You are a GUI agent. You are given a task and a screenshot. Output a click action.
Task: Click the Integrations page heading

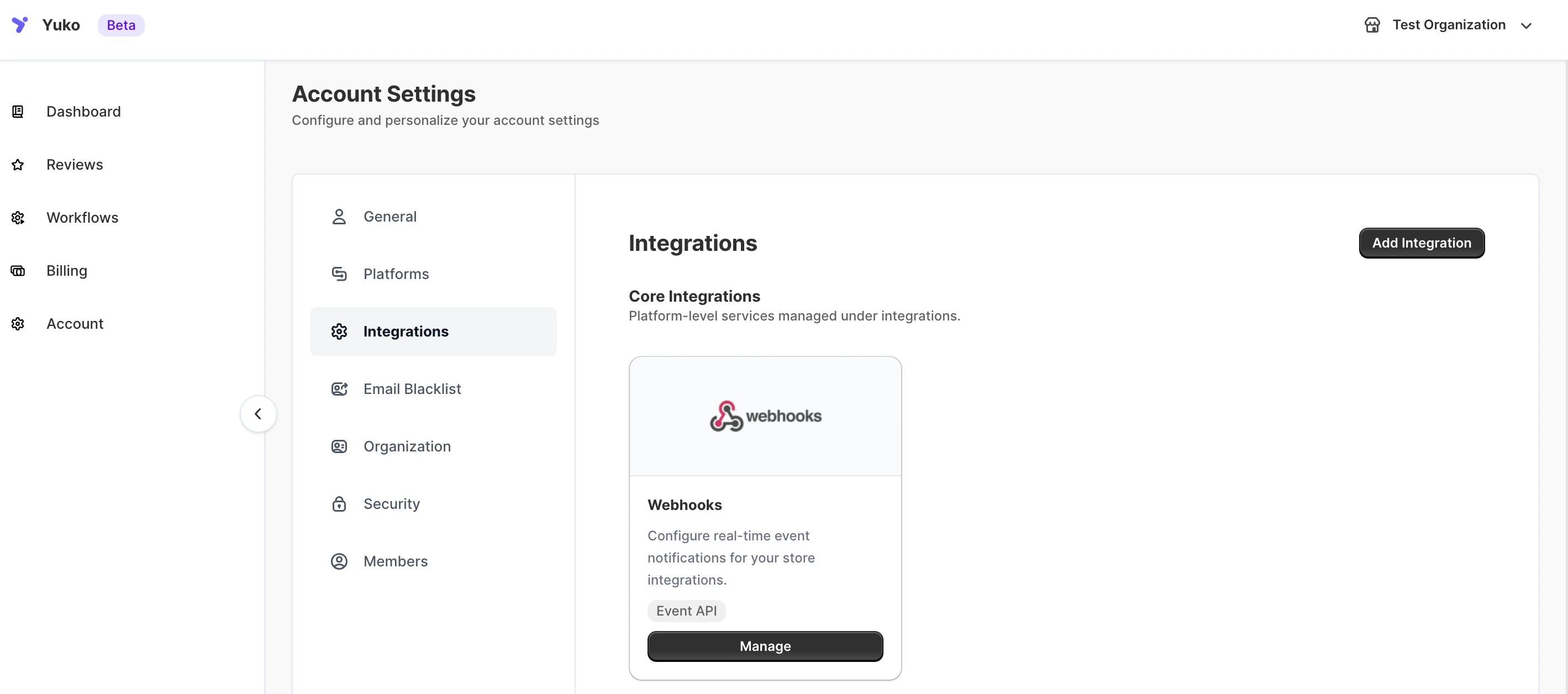click(x=693, y=243)
